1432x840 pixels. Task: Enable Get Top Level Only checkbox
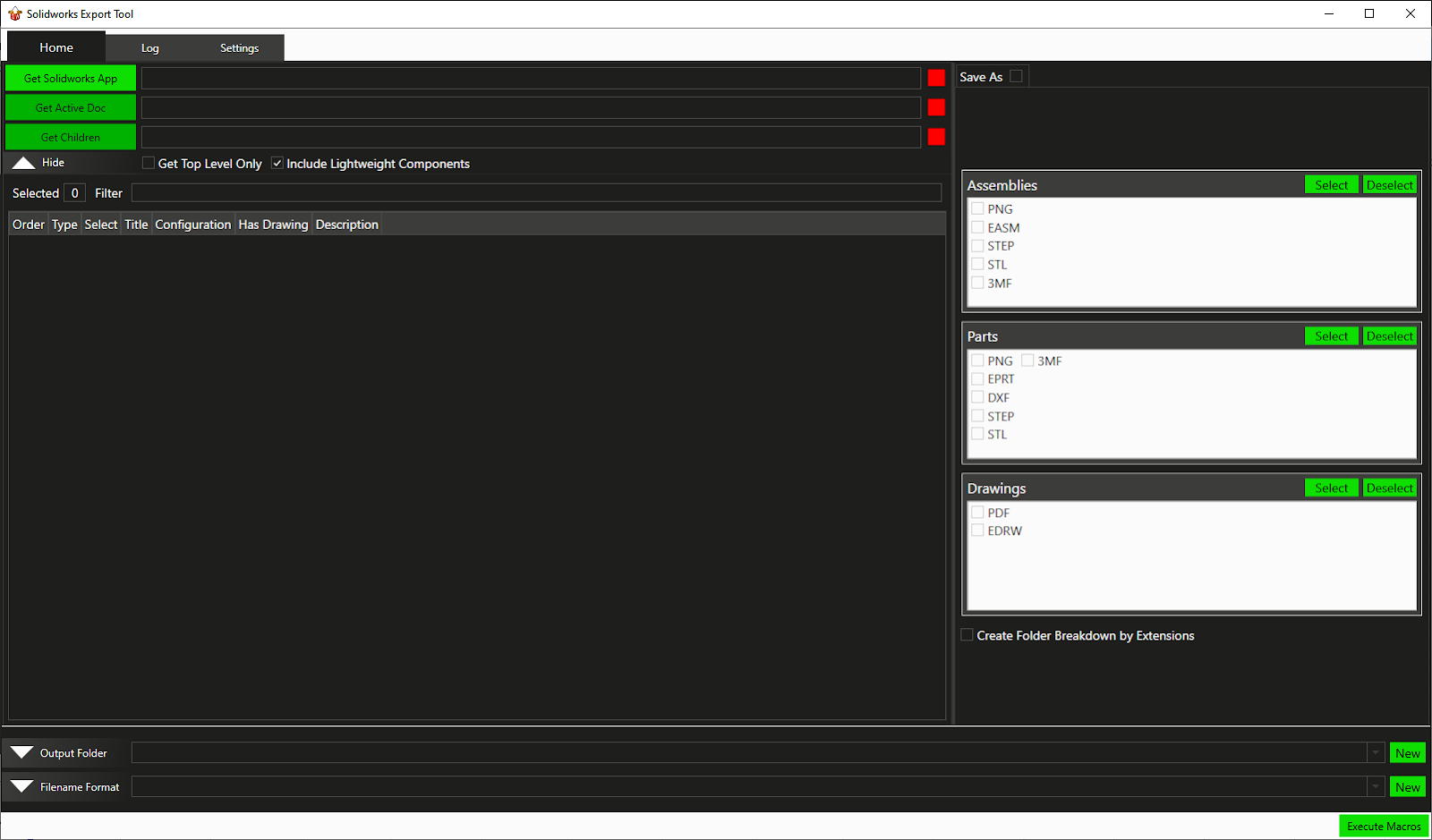pos(149,163)
